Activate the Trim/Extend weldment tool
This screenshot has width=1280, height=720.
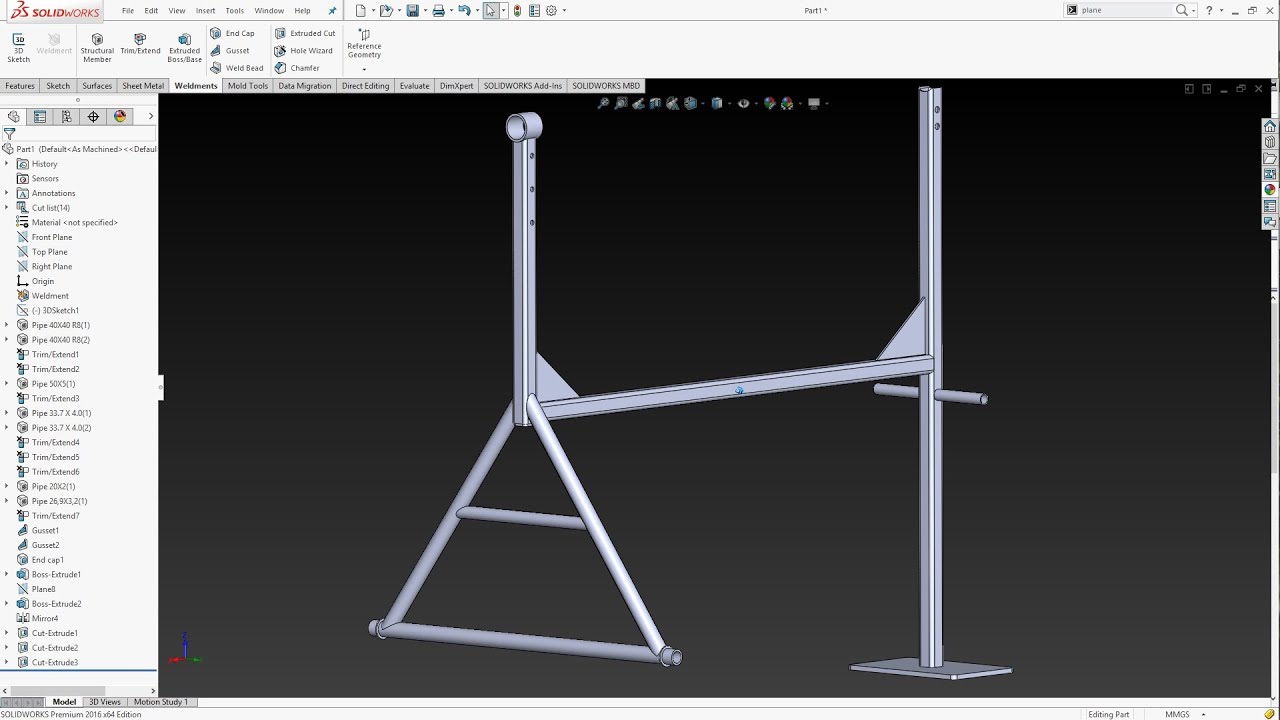click(140, 44)
